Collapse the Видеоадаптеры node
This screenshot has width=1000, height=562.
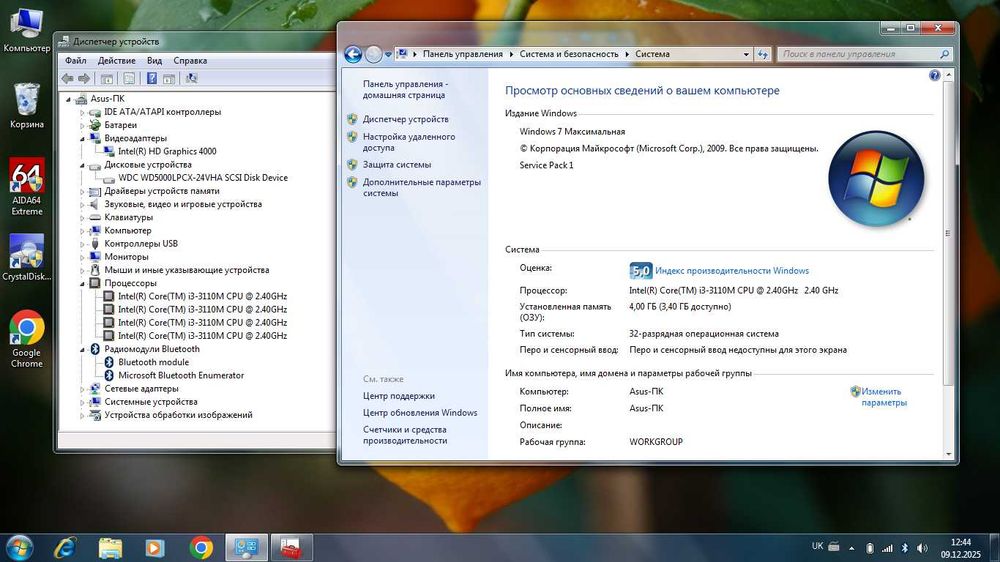(82, 138)
